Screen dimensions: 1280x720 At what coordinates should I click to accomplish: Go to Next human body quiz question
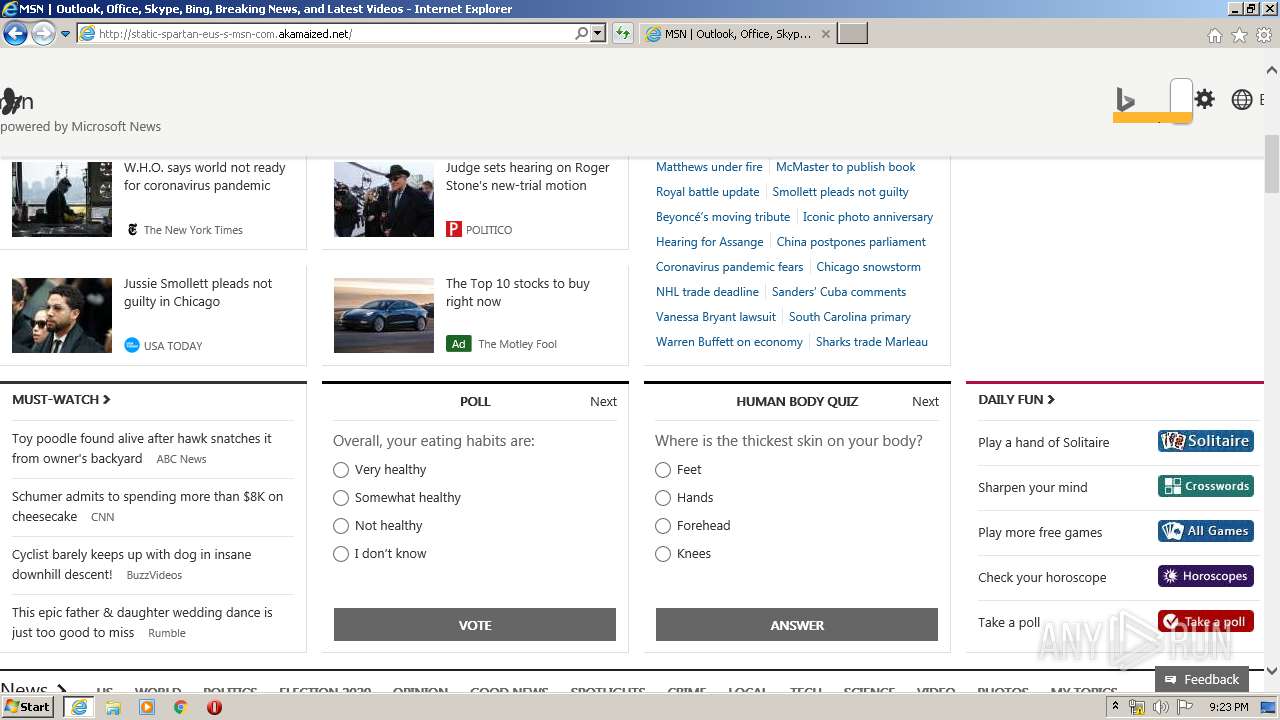point(925,401)
